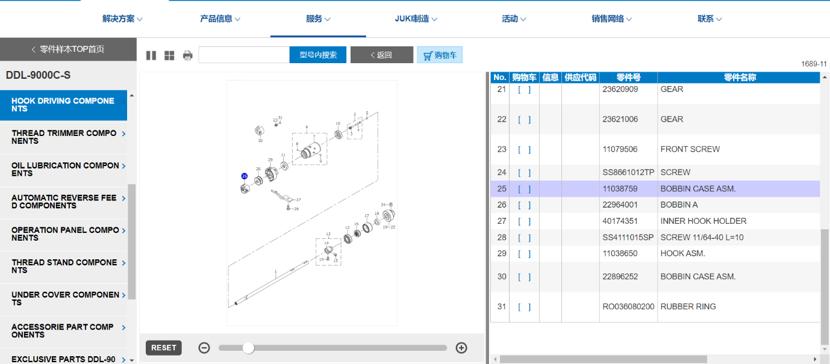Click the diagram zoom slider handle
This screenshot has height=364, width=830.
pos(248,348)
